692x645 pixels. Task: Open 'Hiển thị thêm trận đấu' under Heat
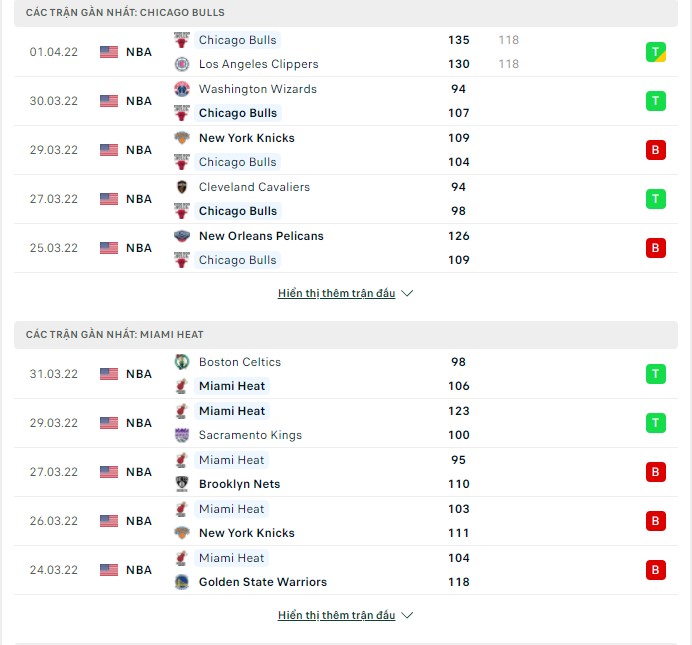[336, 615]
